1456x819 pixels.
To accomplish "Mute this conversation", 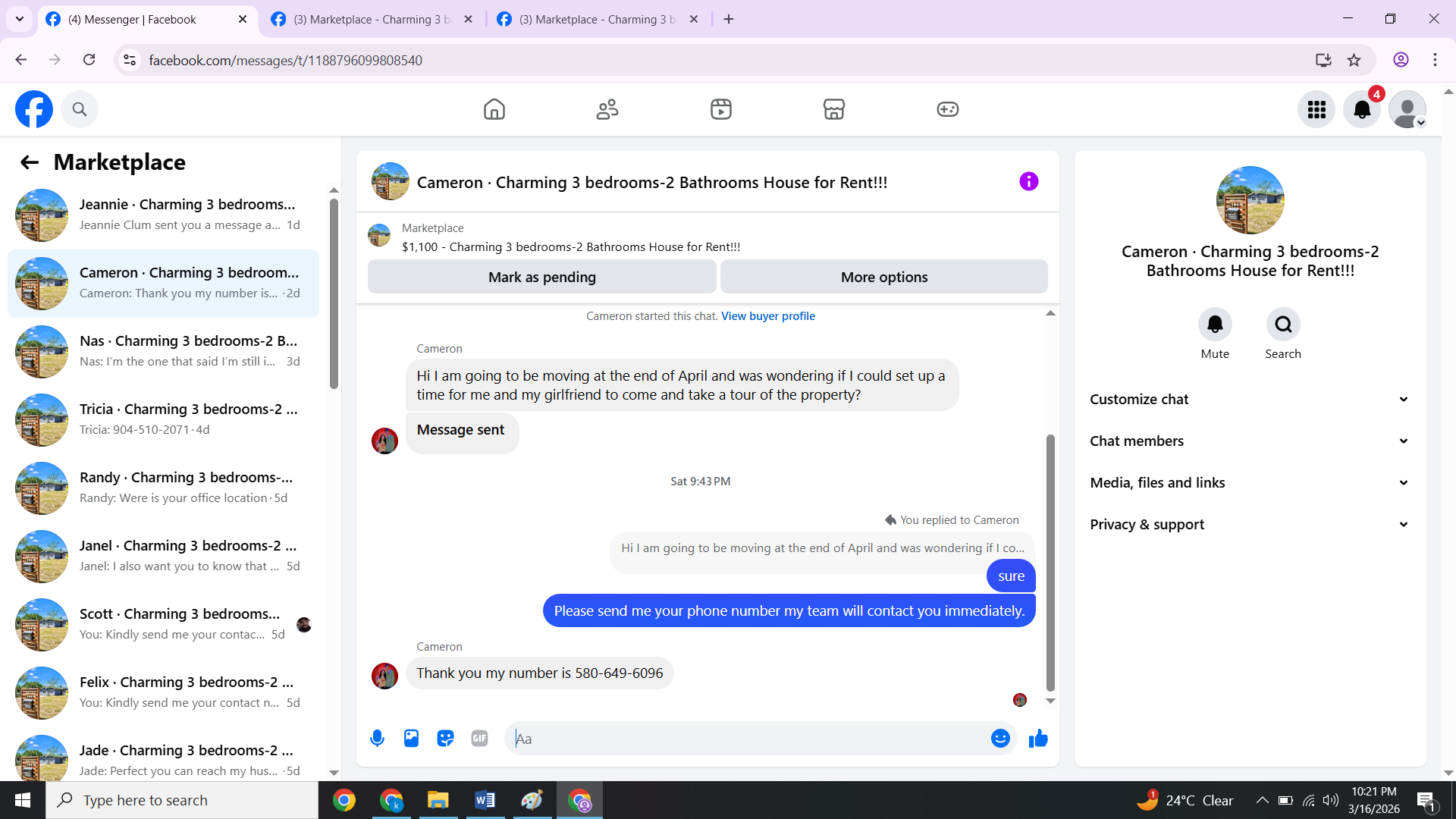I will point(1215,325).
